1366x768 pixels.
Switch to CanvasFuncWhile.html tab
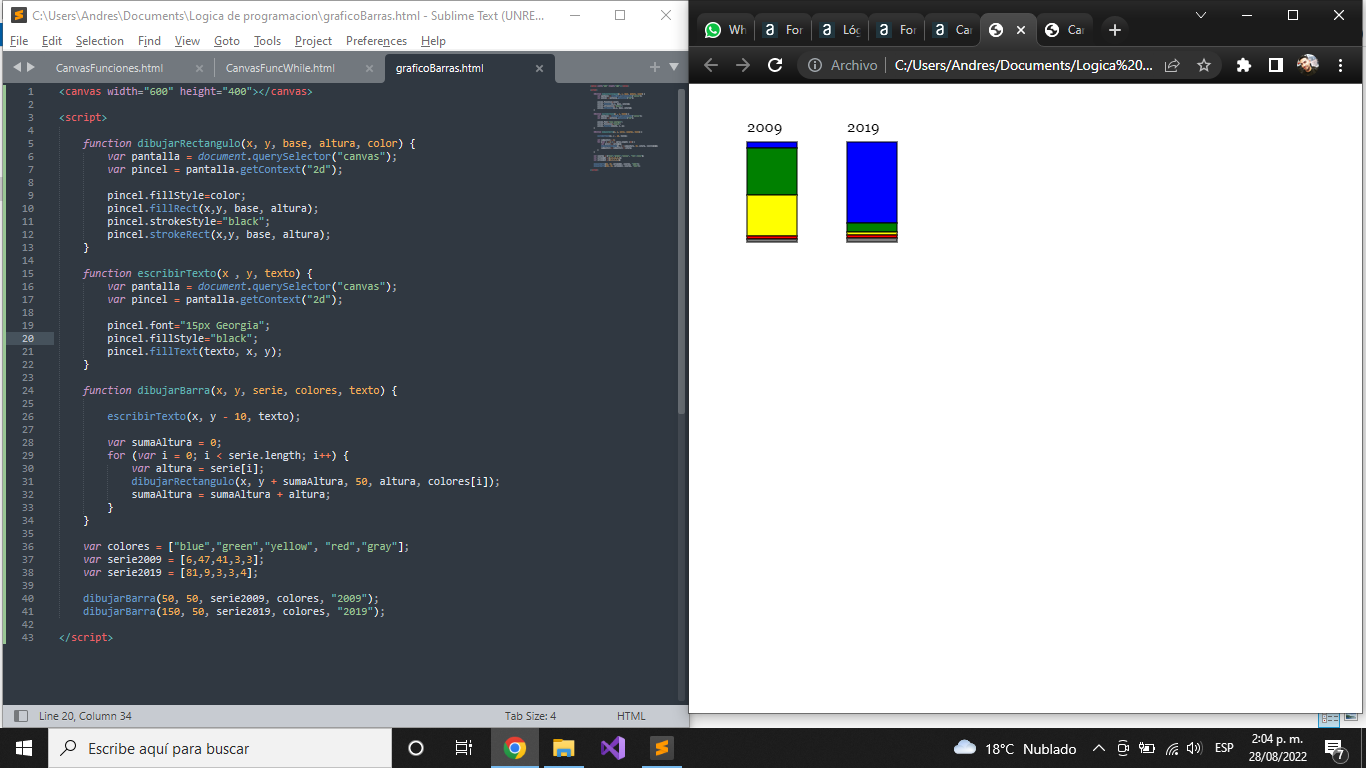[x=280, y=68]
